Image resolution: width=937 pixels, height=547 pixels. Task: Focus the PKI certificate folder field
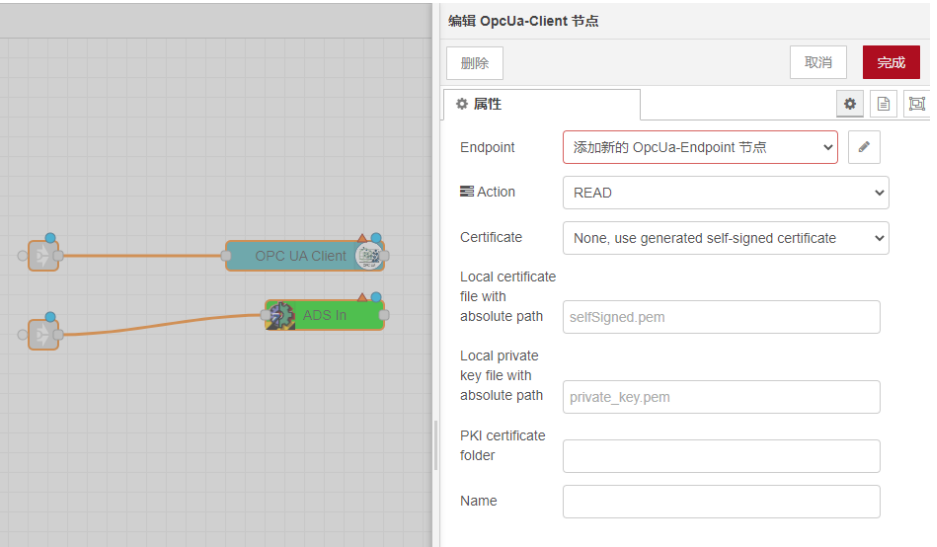point(721,456)
